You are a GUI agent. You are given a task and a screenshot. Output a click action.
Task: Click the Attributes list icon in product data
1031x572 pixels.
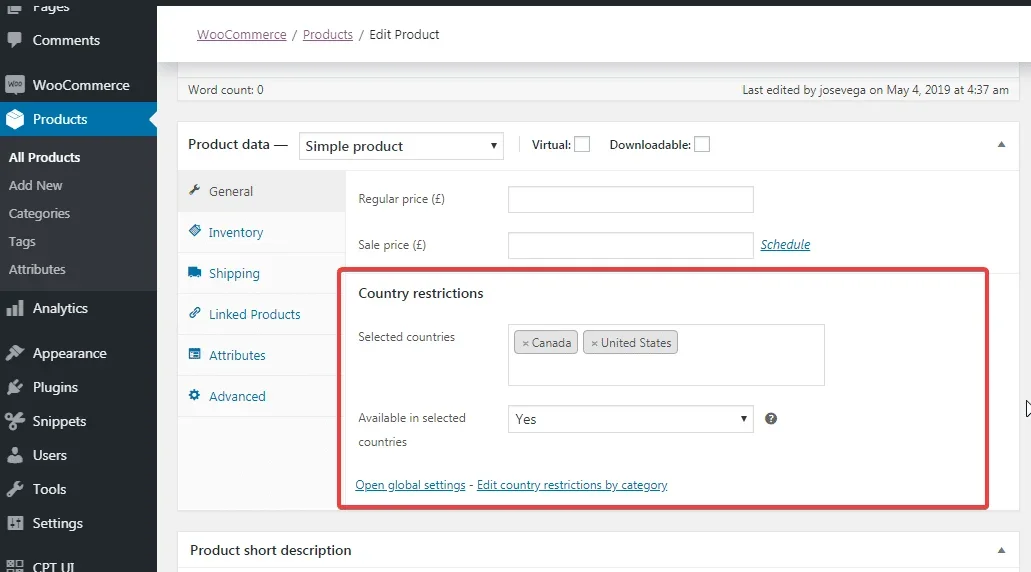(195, 354)
